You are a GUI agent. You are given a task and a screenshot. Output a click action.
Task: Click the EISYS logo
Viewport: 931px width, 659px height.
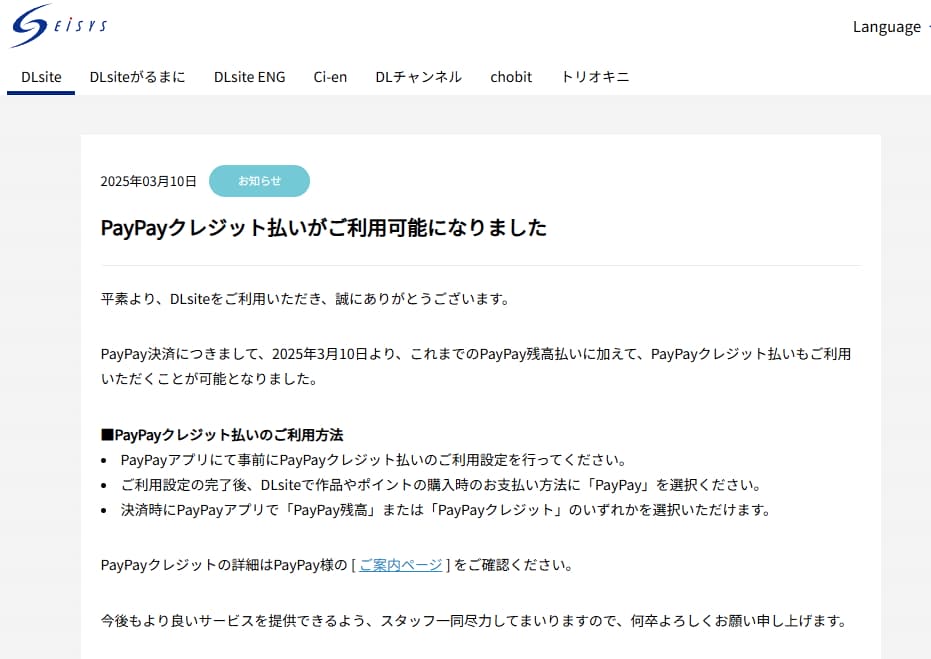[x=59, y=26]
